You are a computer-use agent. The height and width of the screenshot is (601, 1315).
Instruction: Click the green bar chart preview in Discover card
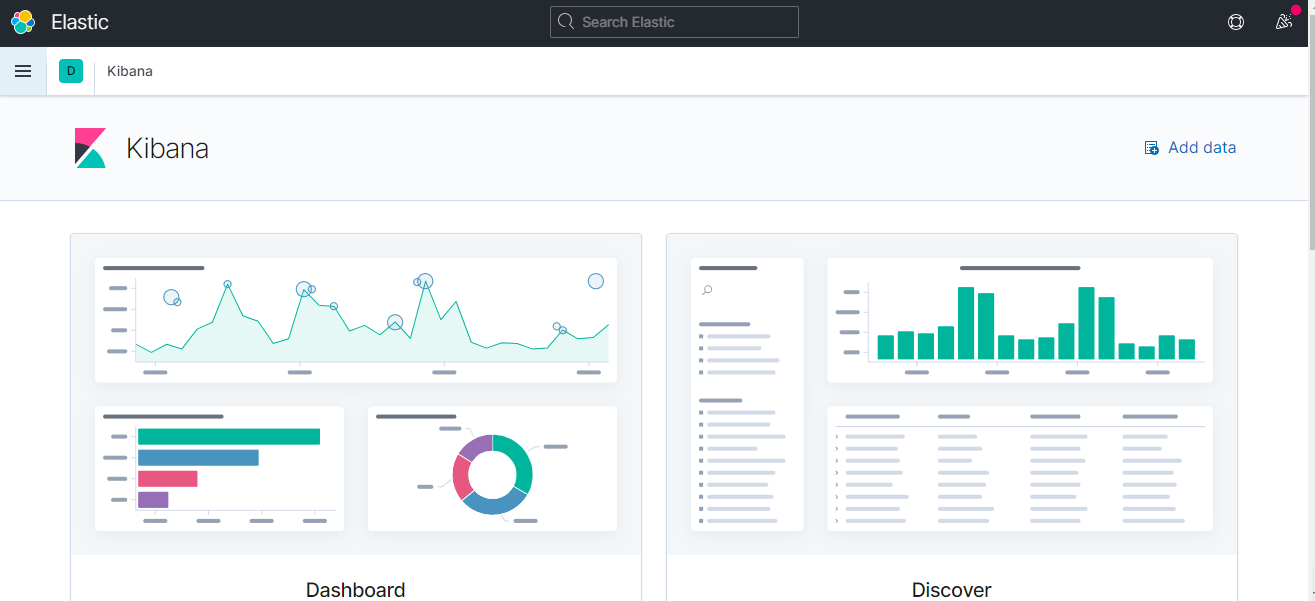1019,320
